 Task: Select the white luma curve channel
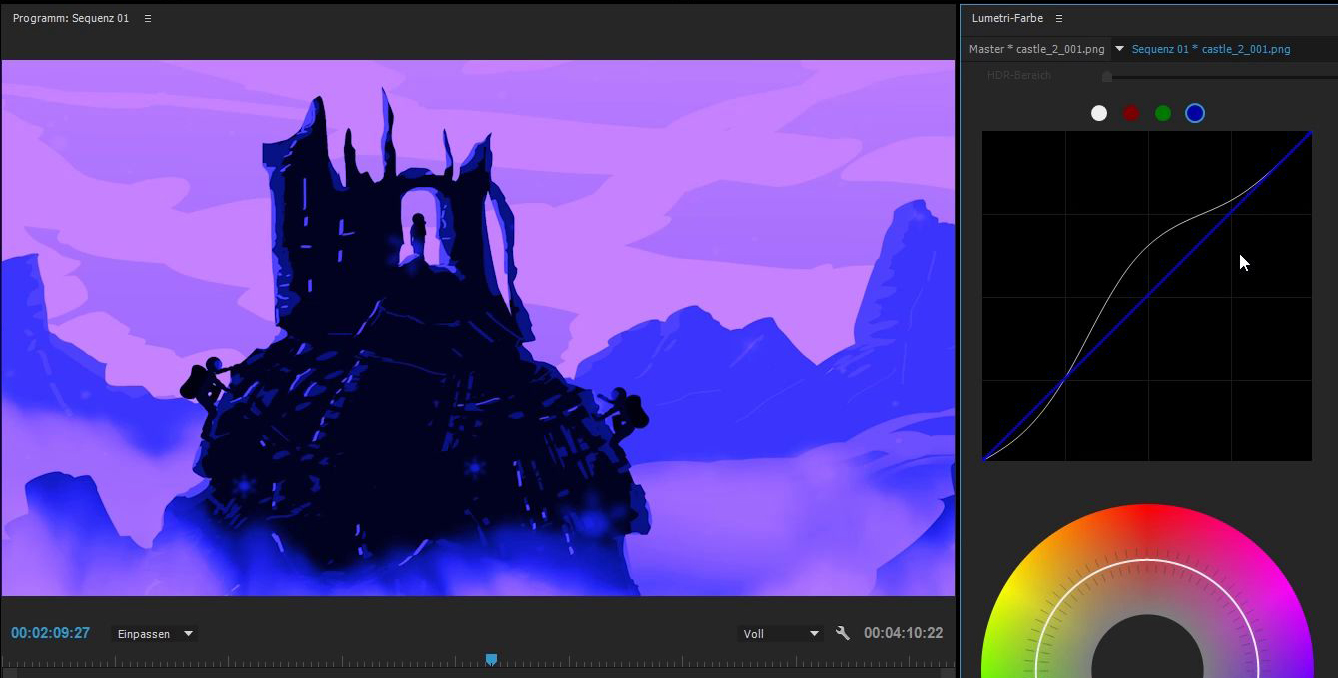1099,113
